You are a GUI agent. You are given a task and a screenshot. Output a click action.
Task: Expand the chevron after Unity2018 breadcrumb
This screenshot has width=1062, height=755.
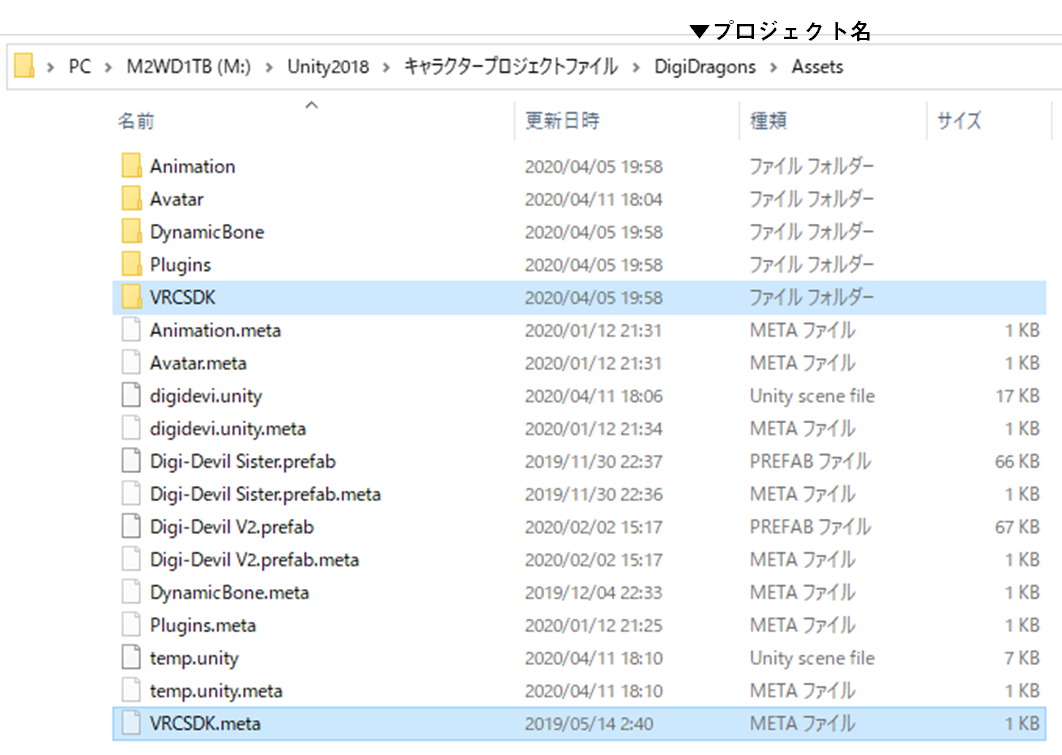pyautogui.click(x=386, y=67)
